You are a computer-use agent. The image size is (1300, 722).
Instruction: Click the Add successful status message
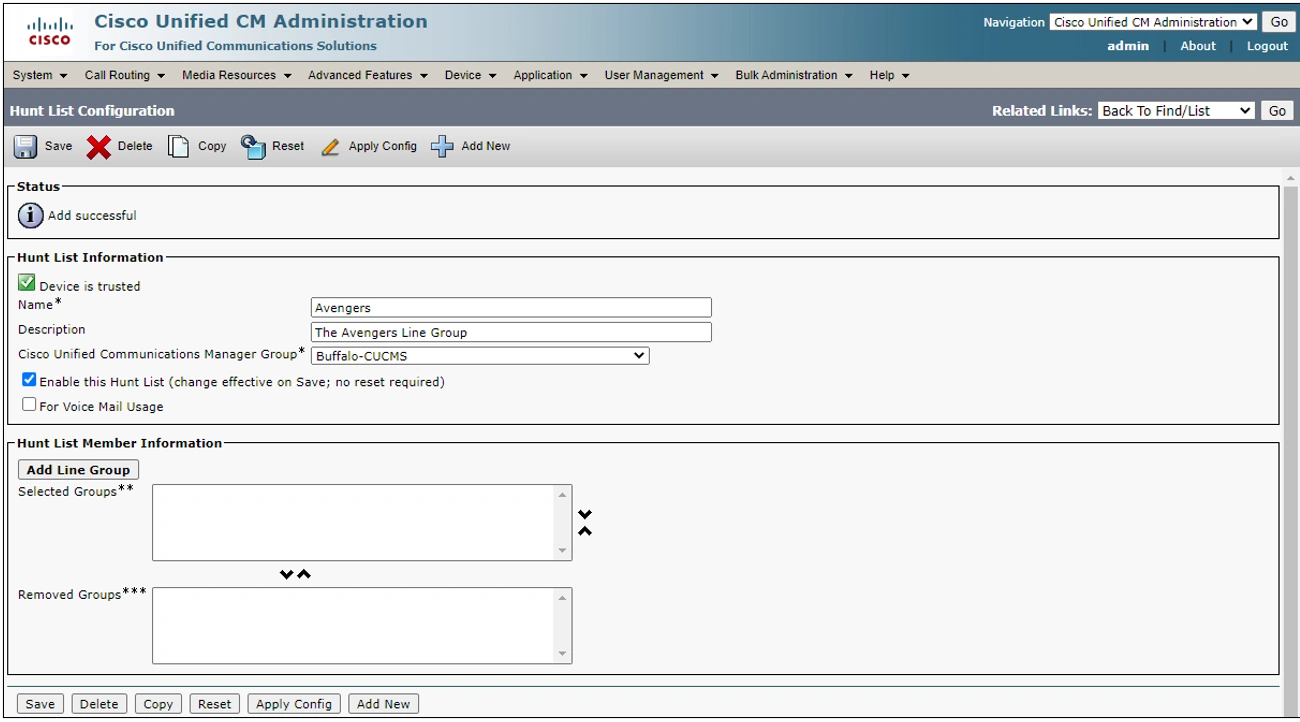pos(92,216)
